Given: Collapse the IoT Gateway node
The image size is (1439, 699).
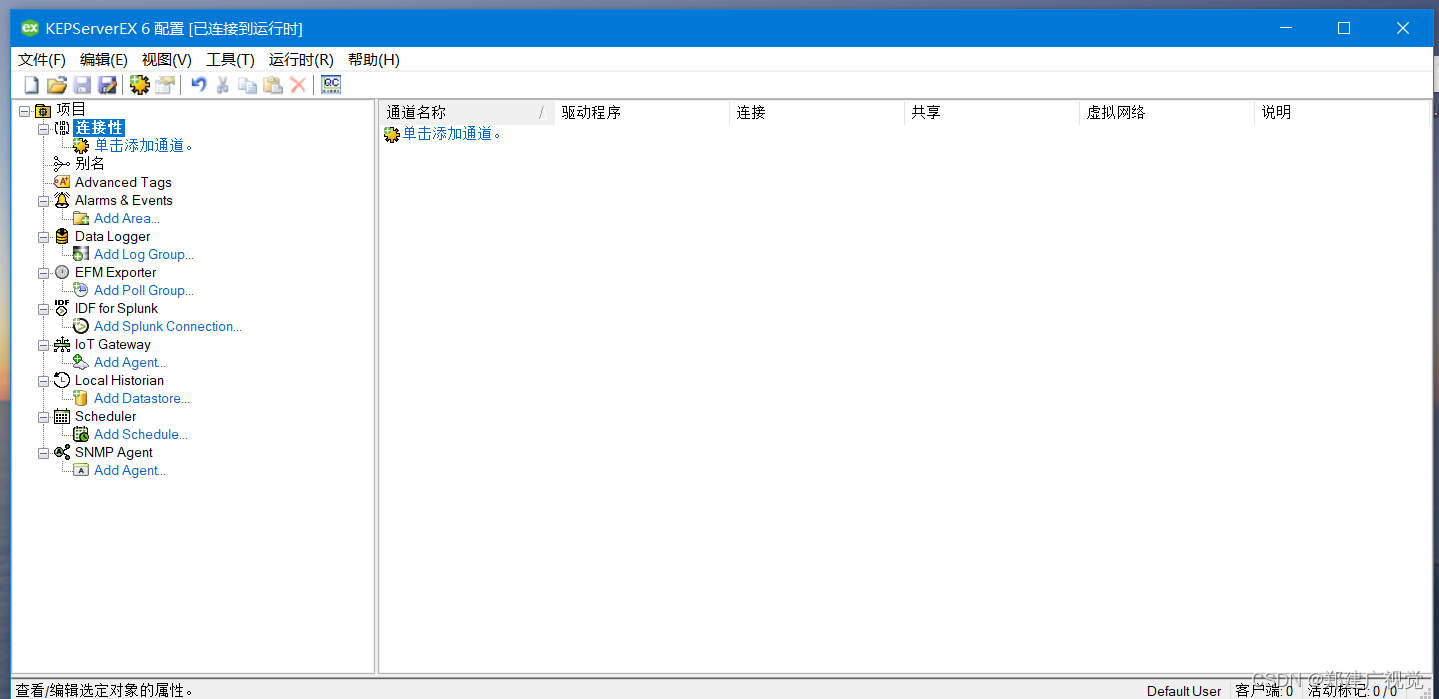Looking at the screenshot, I should tap(43, 345).
